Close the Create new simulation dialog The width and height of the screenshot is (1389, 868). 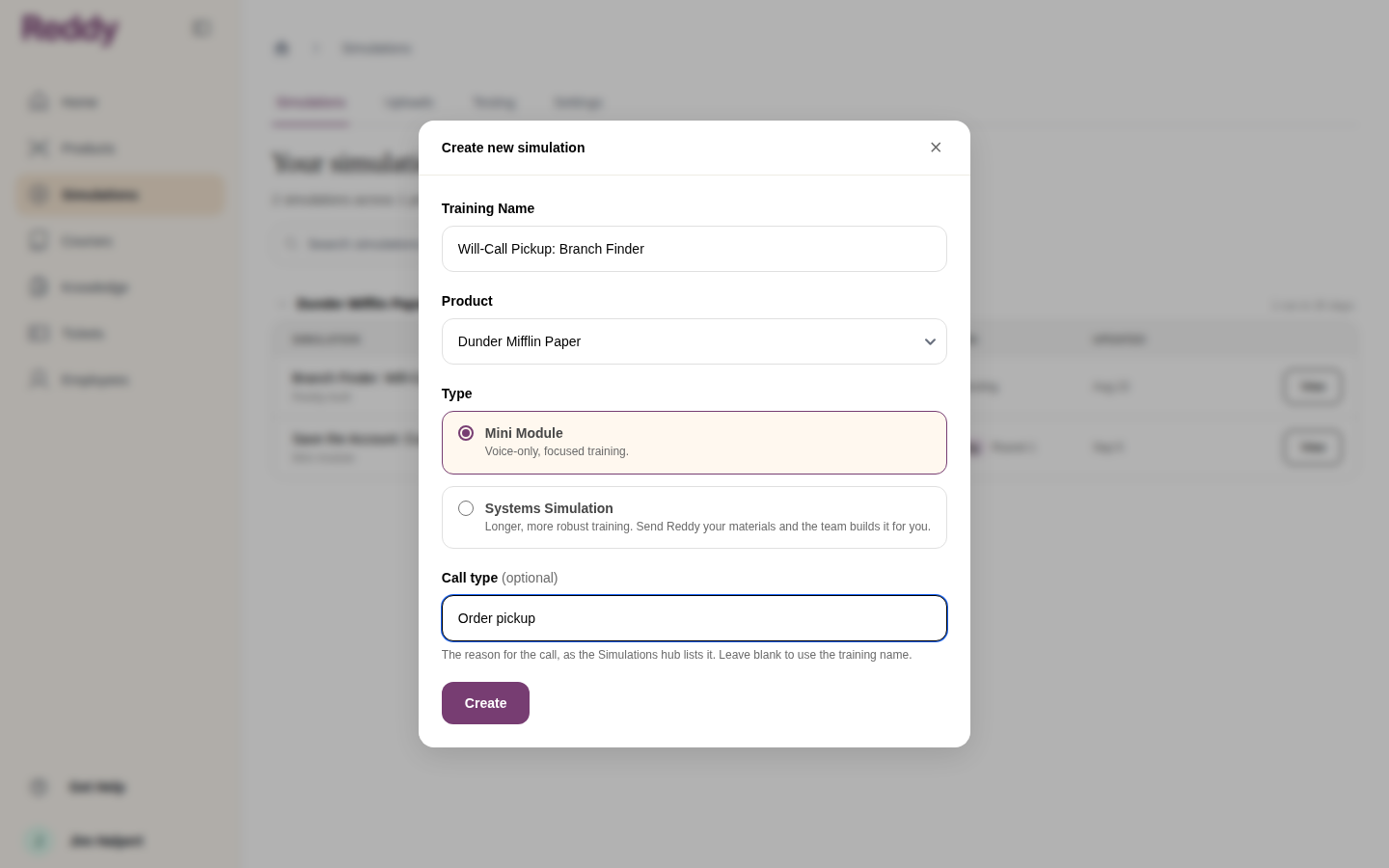tap(936, 148)
